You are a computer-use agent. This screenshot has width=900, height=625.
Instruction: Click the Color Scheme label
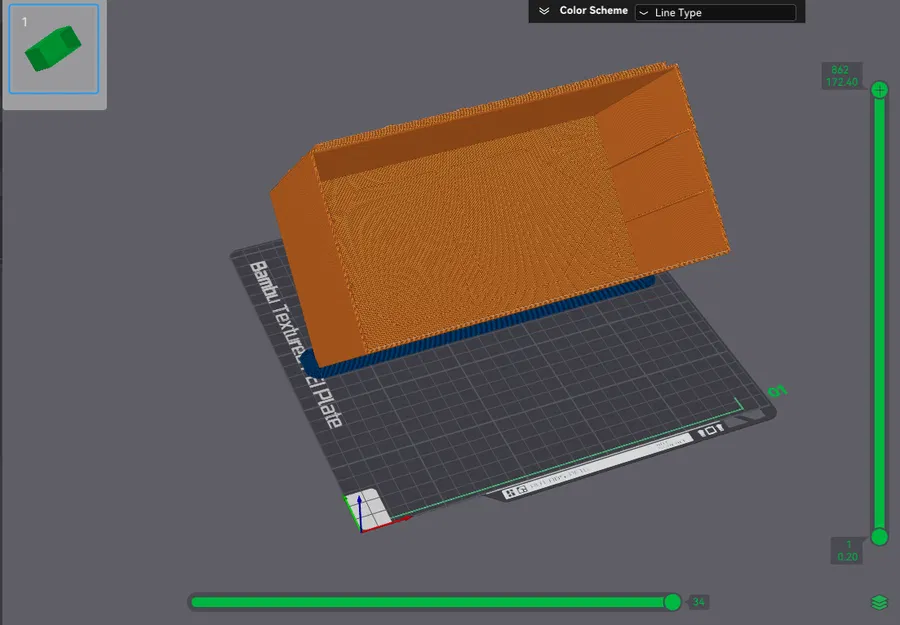tap(593, 10)
